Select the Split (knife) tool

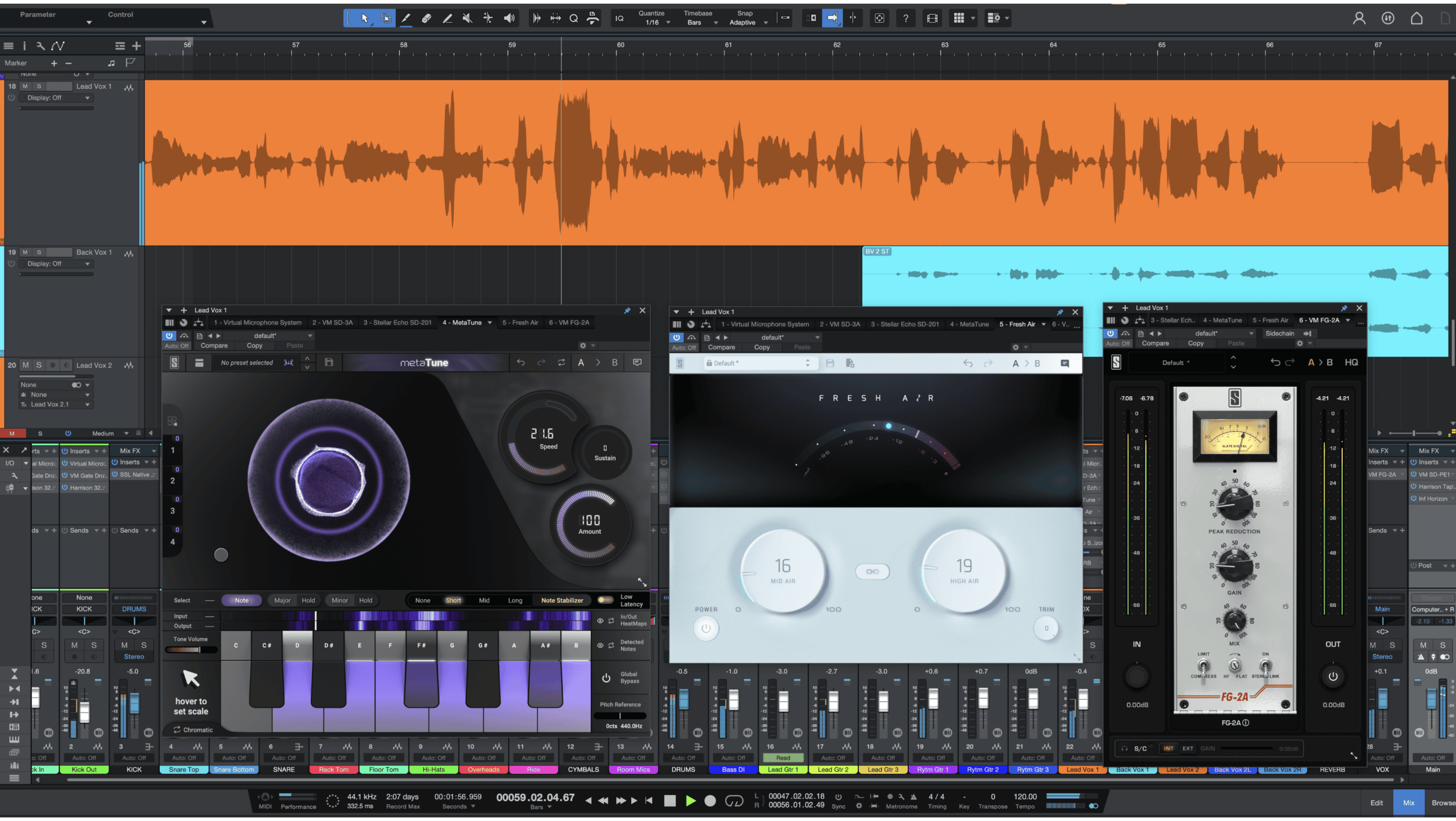tap(406, 18)
